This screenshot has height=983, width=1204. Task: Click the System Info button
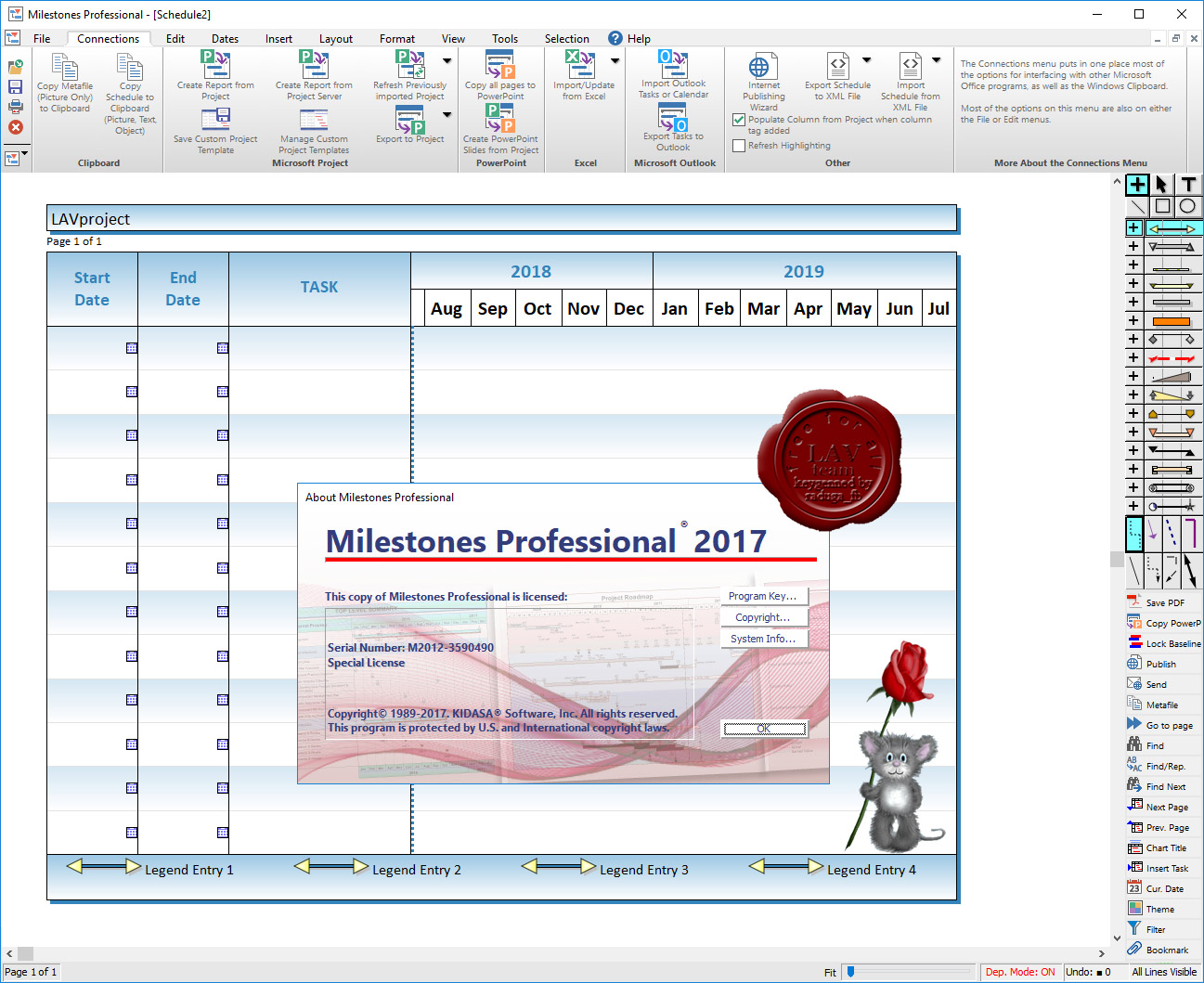764,639
